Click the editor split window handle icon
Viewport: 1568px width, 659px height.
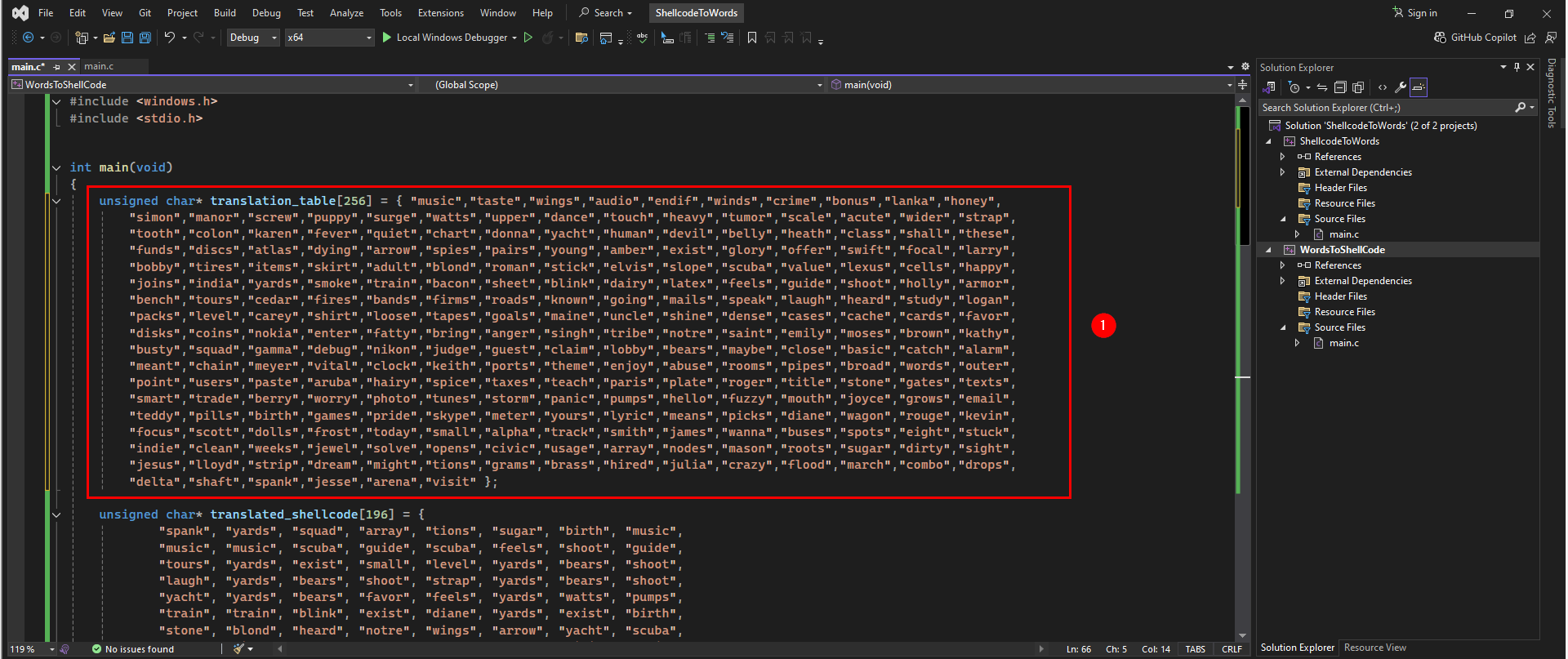[x=1243, y=85]
